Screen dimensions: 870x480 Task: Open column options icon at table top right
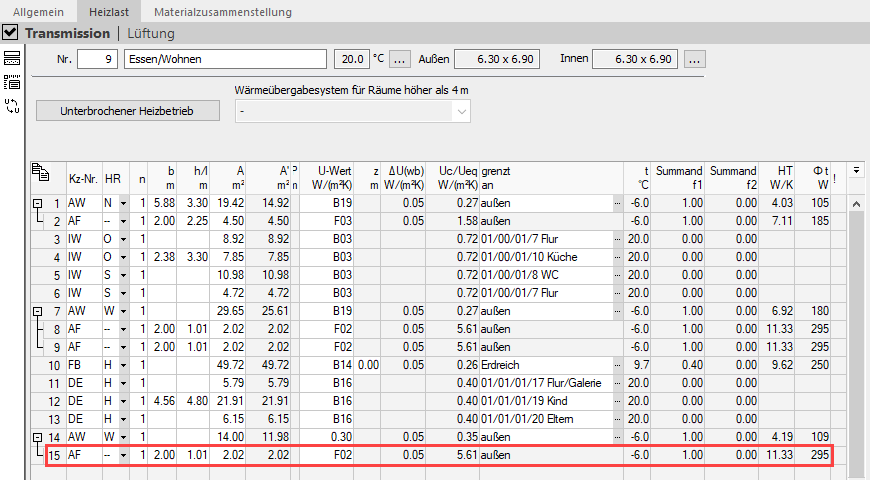(x=857, y=170)
